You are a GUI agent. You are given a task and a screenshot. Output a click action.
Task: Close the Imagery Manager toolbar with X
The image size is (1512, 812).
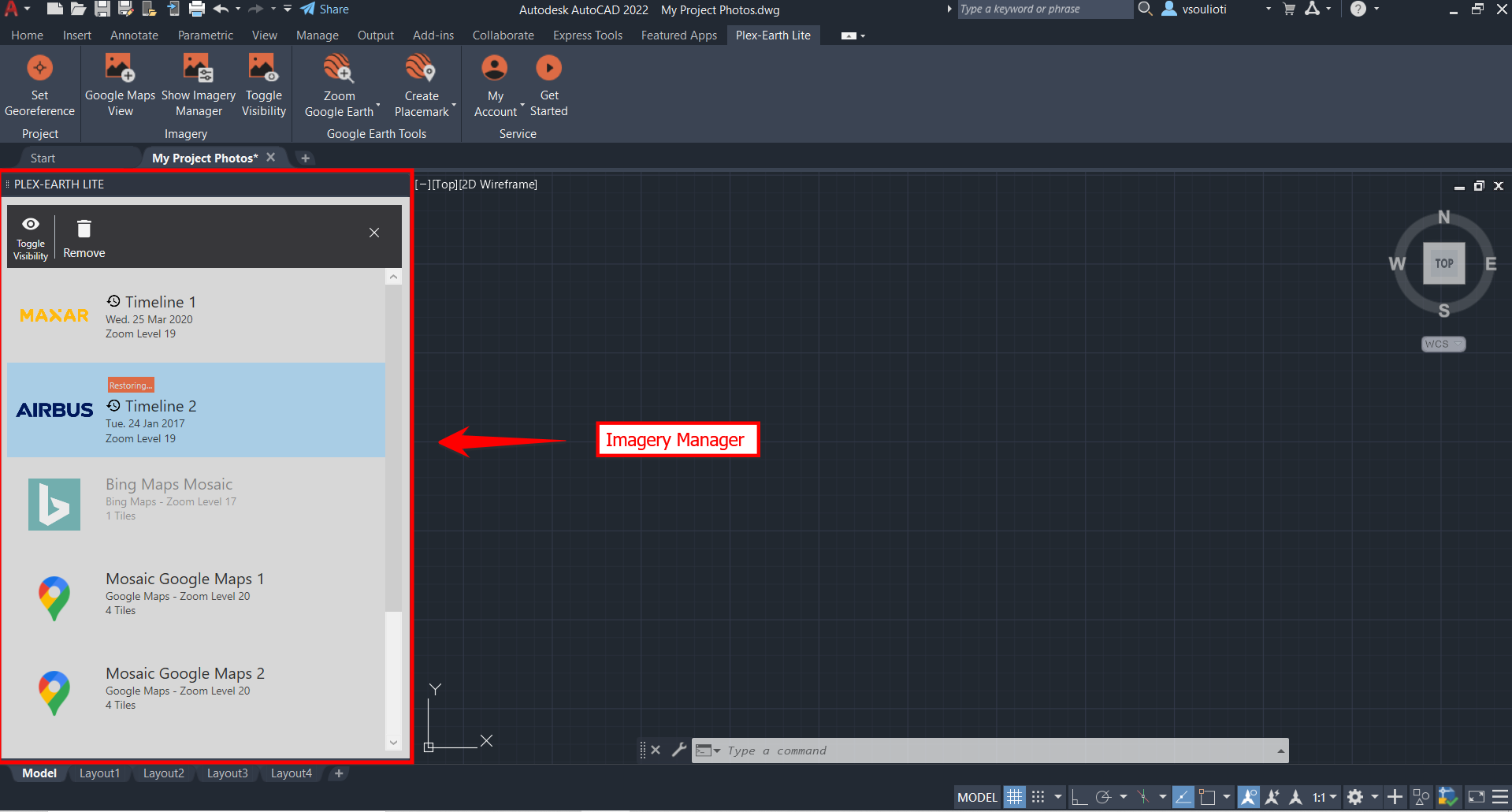pyautogui.click(x=374, y=233)
